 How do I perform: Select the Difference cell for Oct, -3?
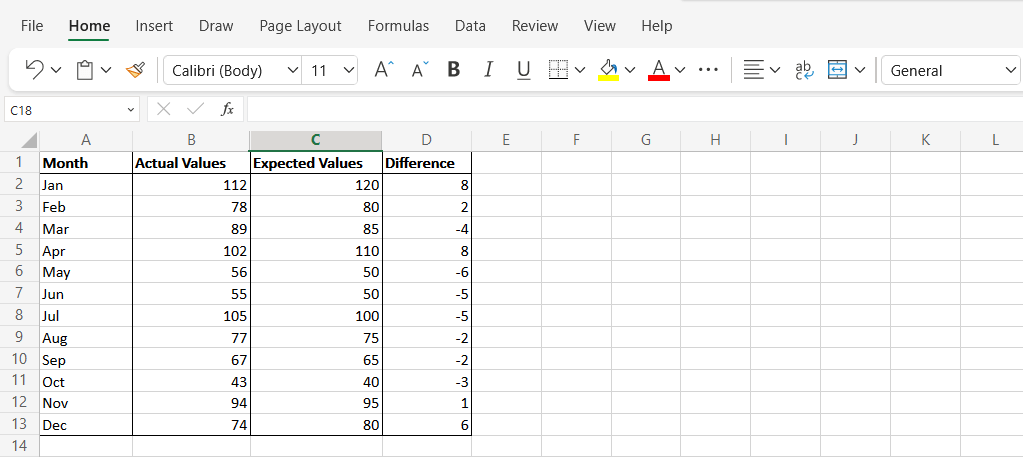427,381
